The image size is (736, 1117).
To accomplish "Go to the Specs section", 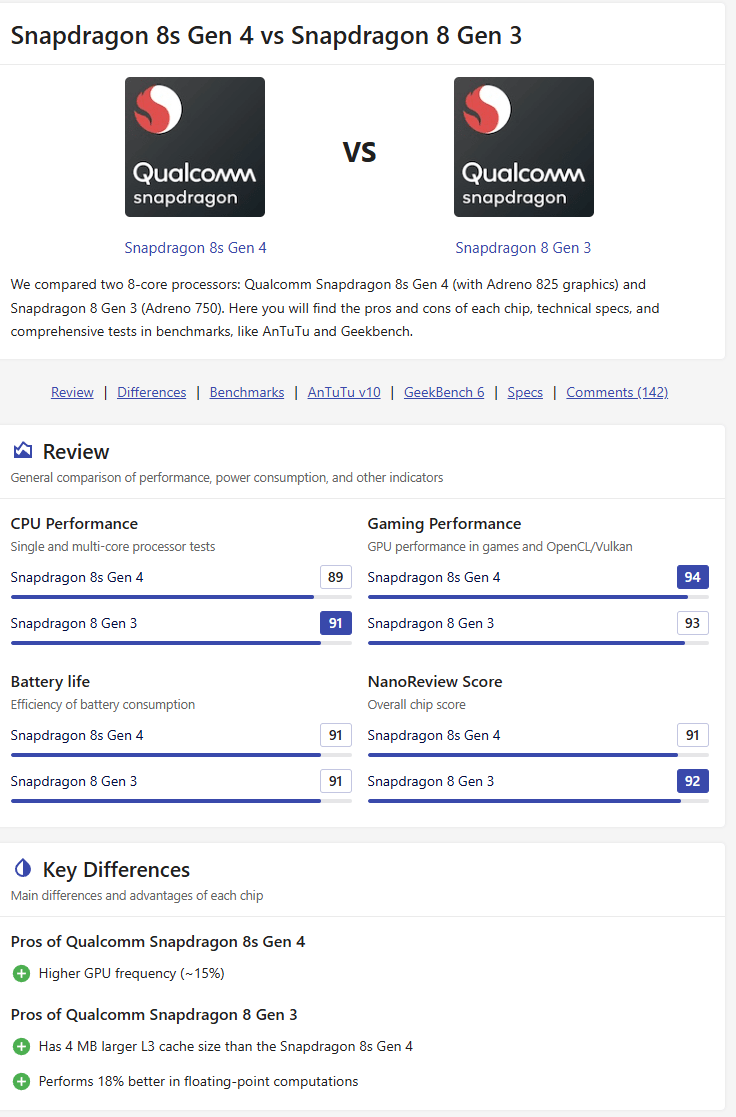I will coord(525,392).
